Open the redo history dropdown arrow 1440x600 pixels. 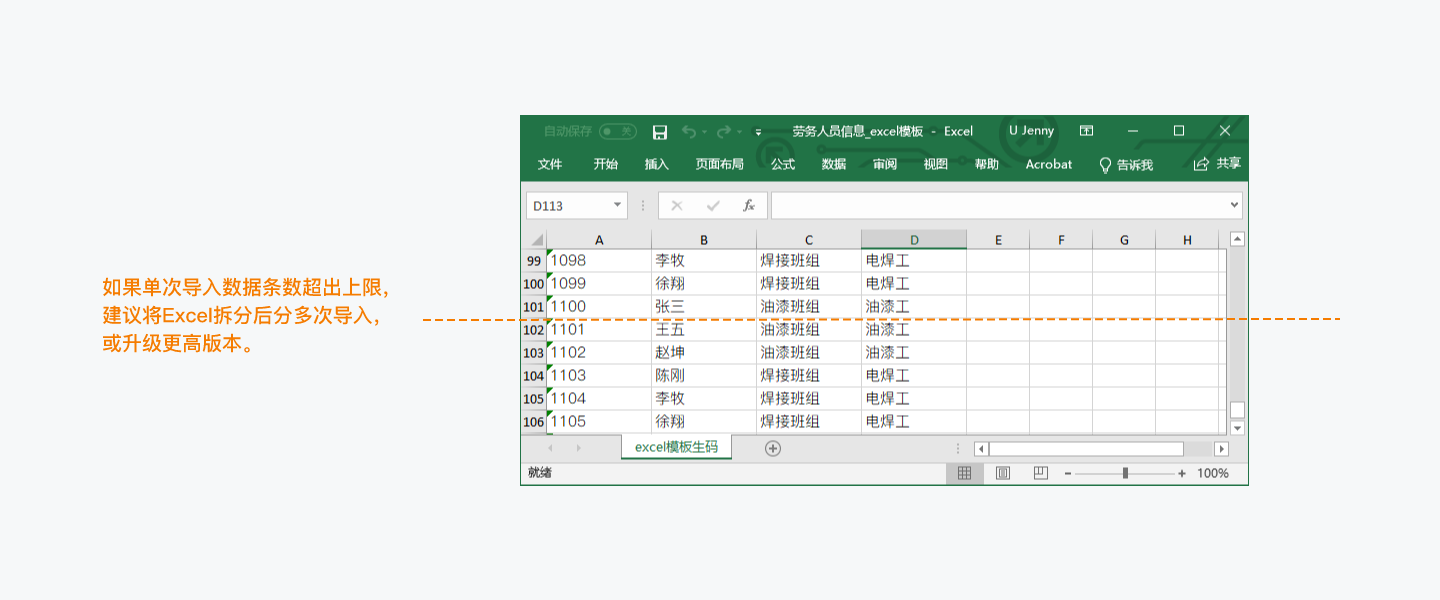tap(739, 132)
